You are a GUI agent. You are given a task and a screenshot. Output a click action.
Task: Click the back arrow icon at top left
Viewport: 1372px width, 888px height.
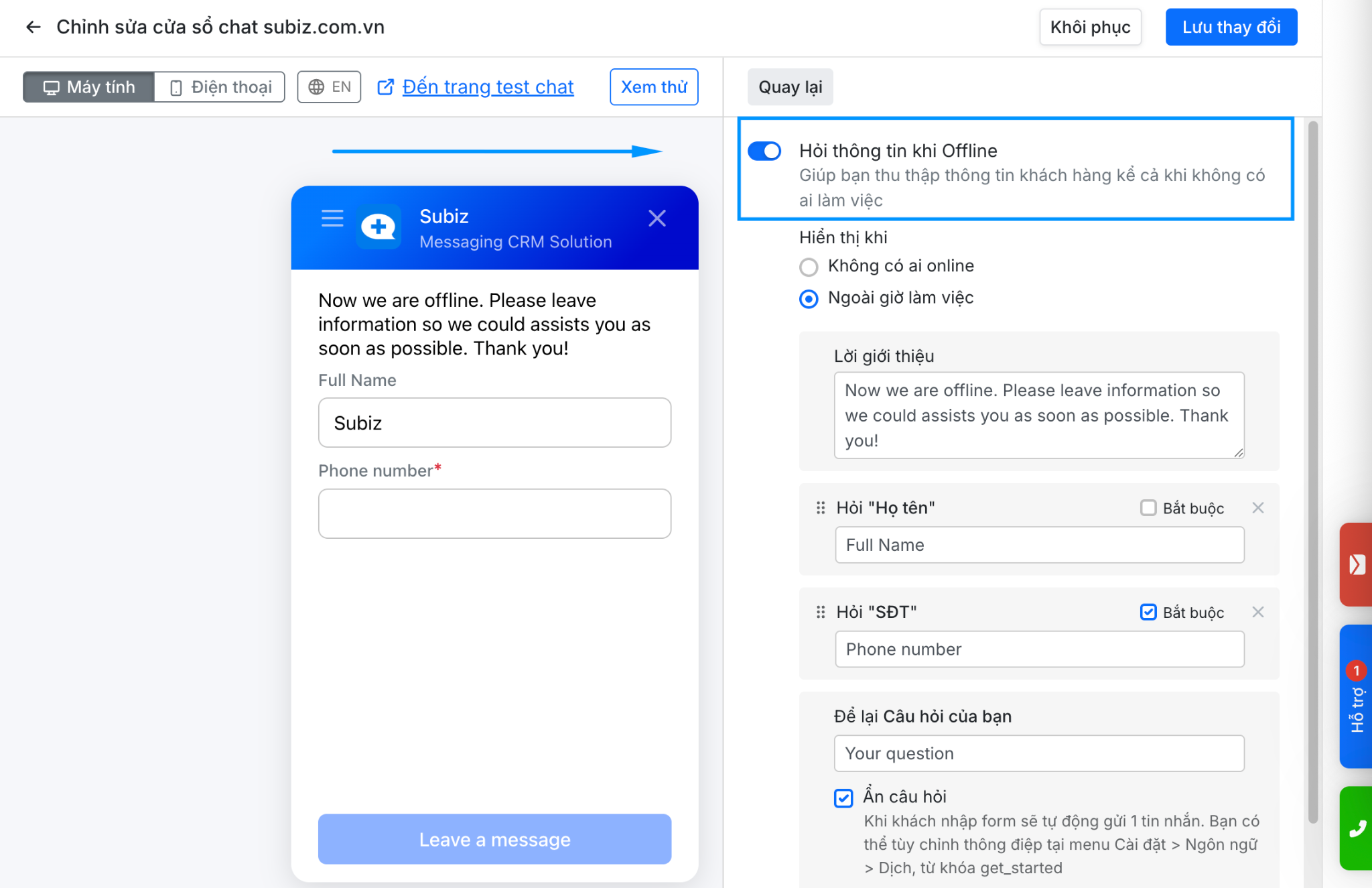[33, 27]
